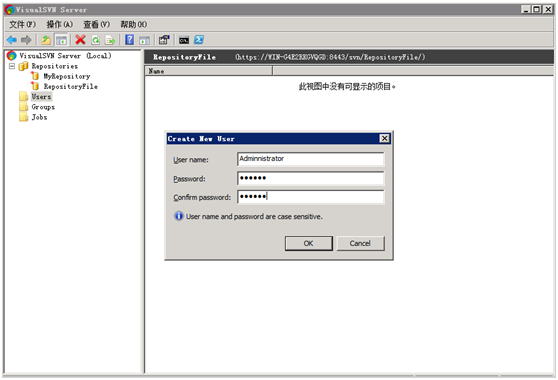558x380 pixels.
Task: Select the MyRepository tree label
Action: (67, 76)
